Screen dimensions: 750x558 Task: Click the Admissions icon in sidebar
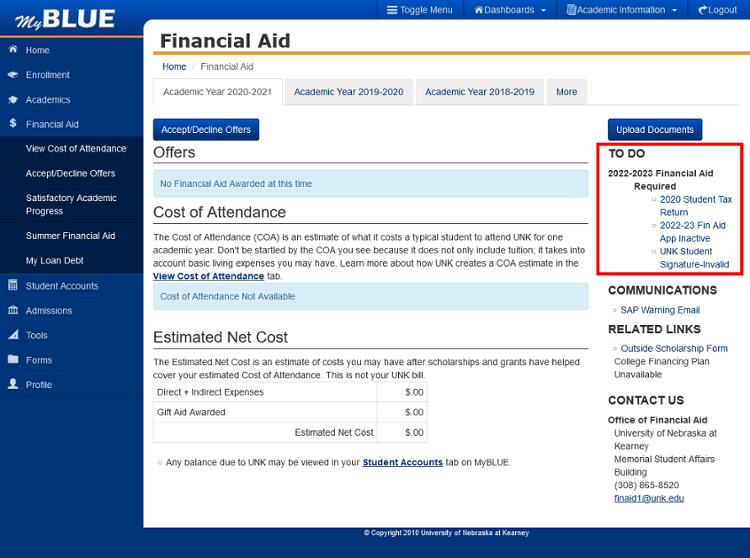click(13, 311)
